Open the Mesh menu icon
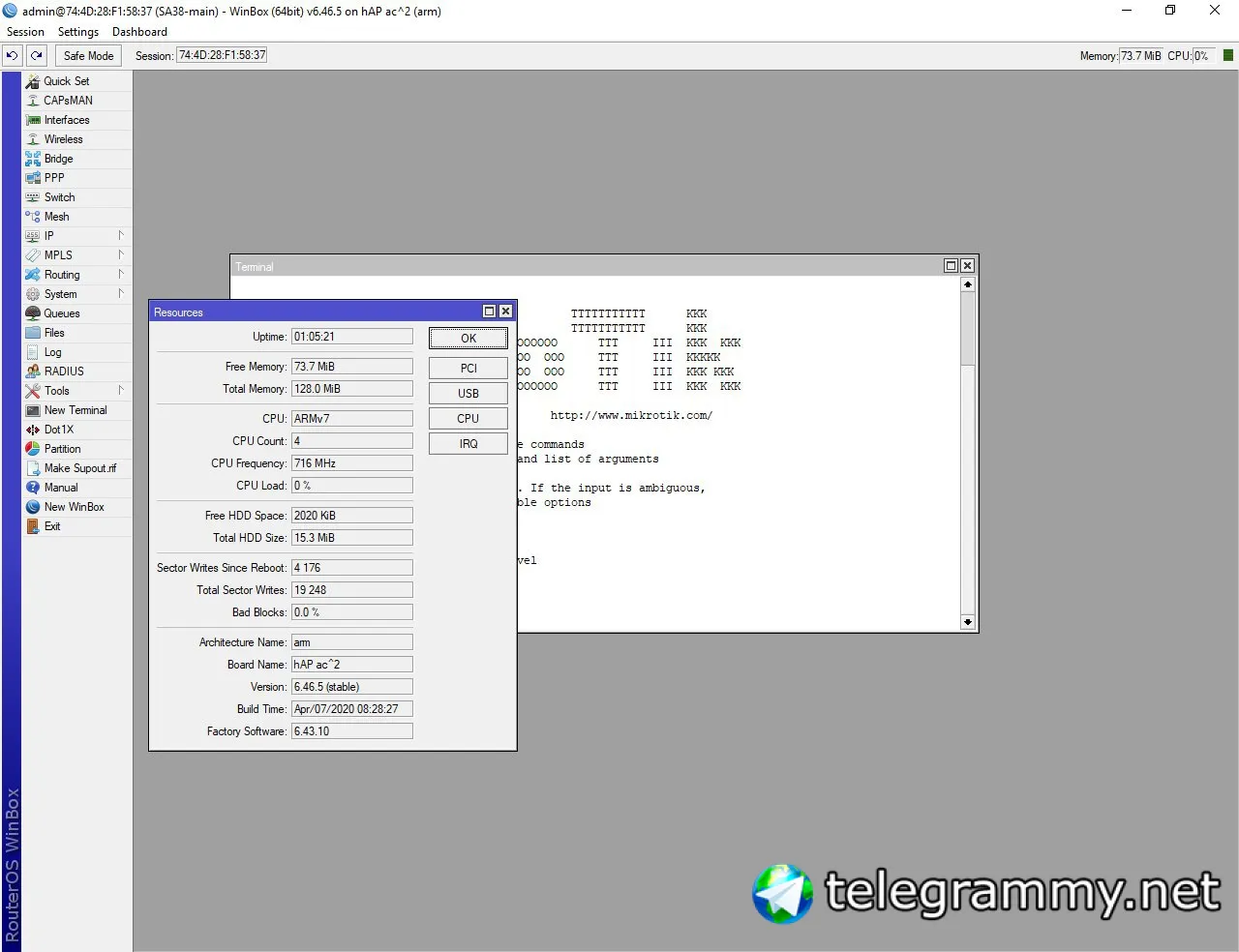The image size is (1239, 952). tap(33, 217)
